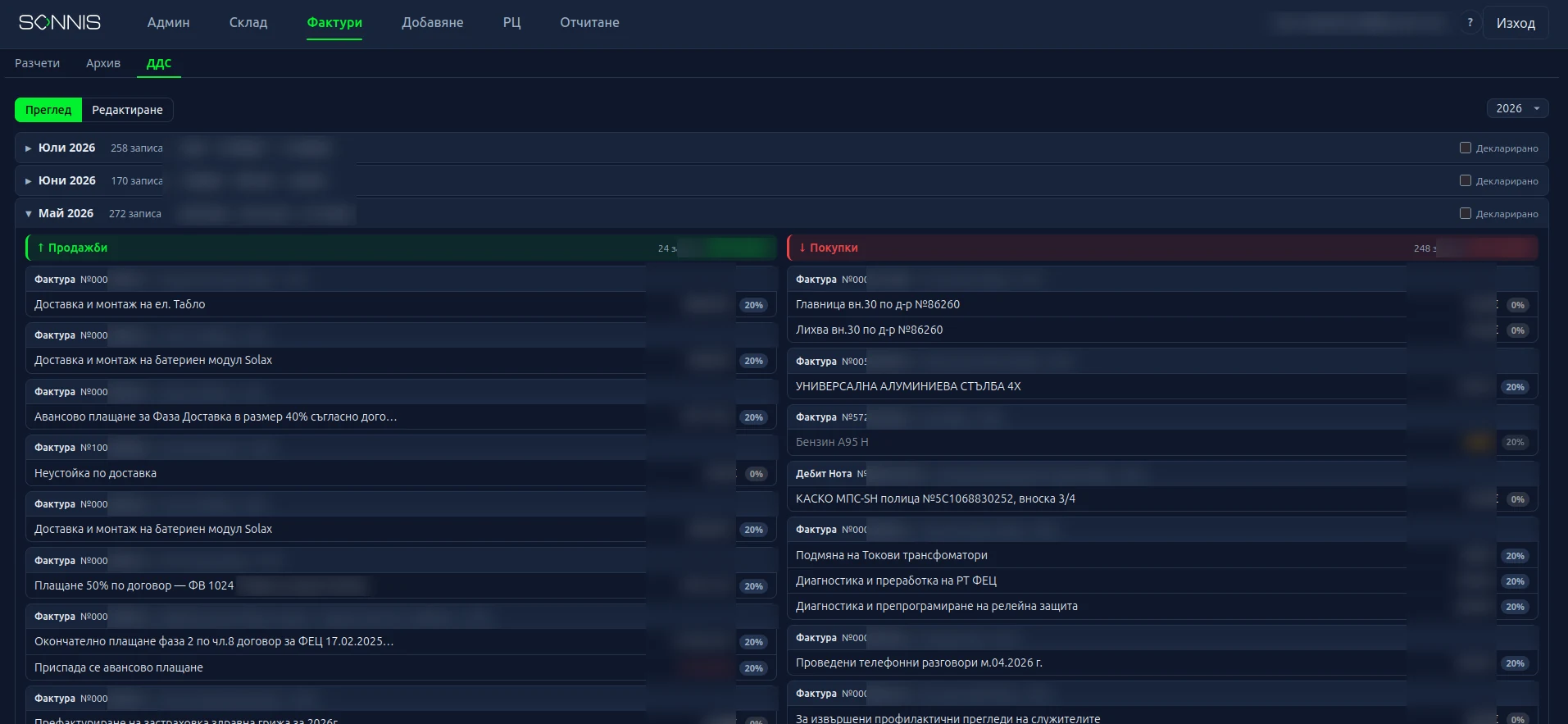Go to the Добавяне tab
The image size is (1568, 724).
(433, 23)
